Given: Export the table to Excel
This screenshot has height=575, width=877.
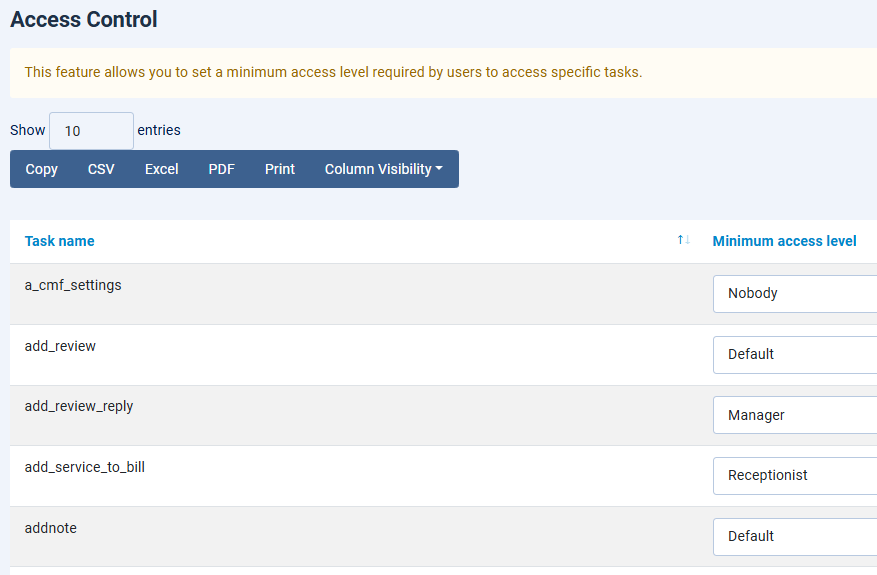Looking at the screenshot, I should (x=161, y=169).
